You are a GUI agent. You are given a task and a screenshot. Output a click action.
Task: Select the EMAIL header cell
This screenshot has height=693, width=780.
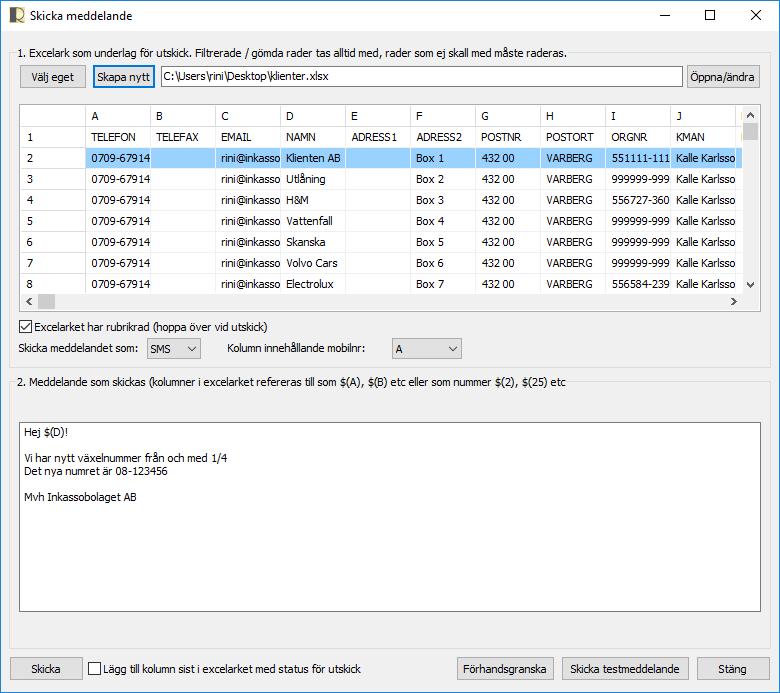(248, 137)
